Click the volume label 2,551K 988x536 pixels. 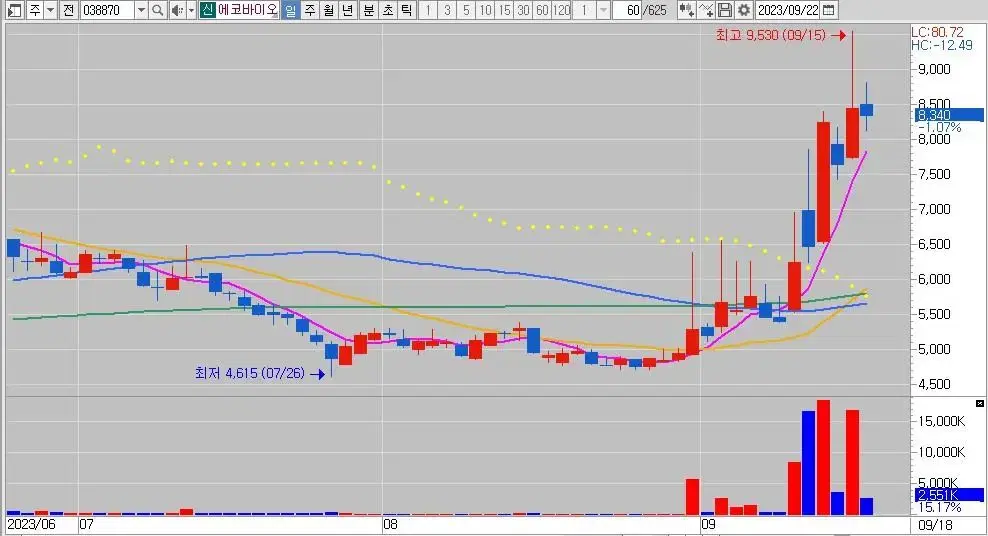point(949,495)
